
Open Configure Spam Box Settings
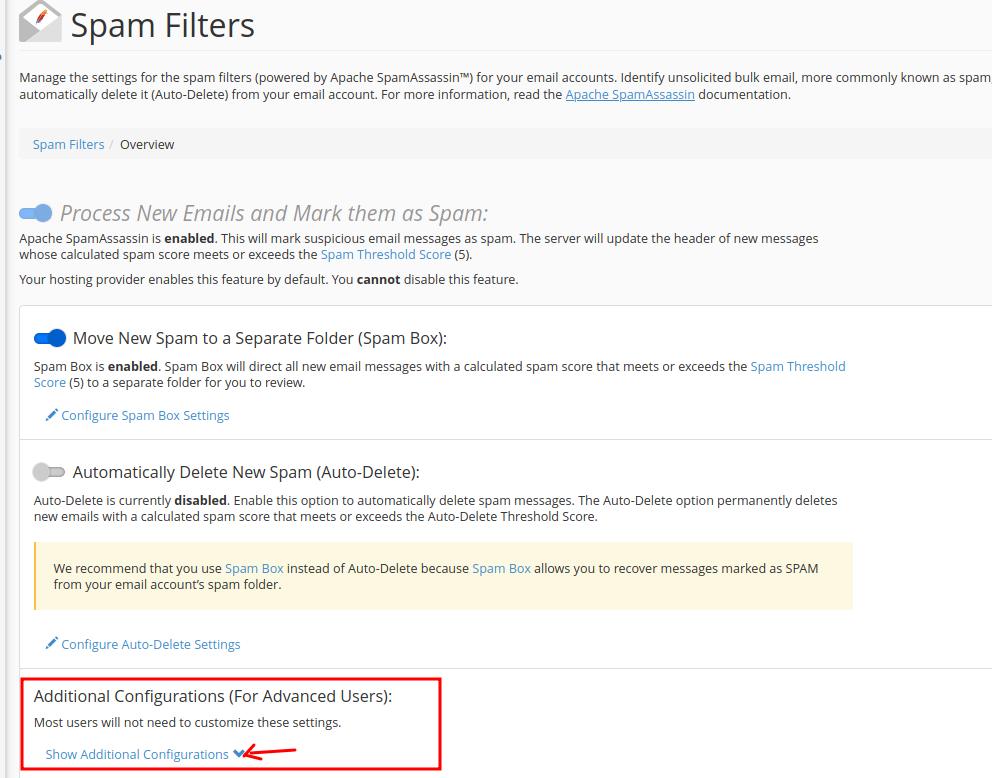coord(145,416)
